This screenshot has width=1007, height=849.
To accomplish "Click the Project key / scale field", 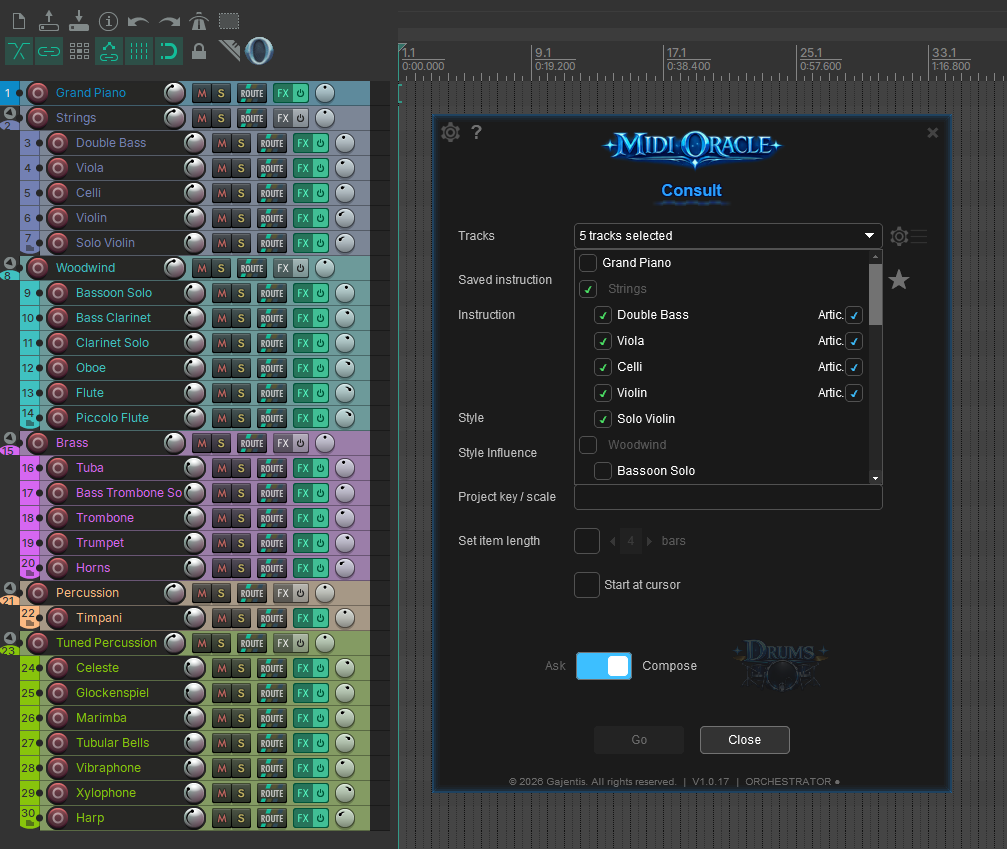I will point(728,497).
